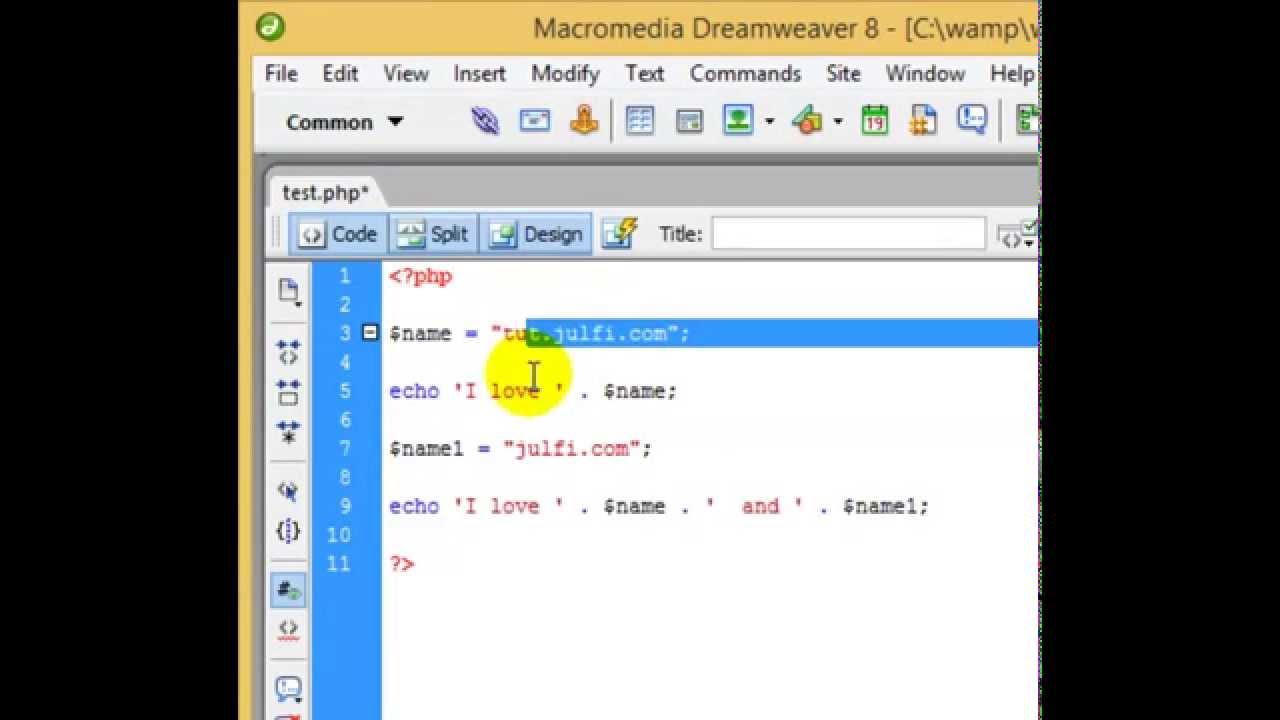Click the Media insert icon
Image resolution: width=1280 pixels, height=720 pixels.
807,121
